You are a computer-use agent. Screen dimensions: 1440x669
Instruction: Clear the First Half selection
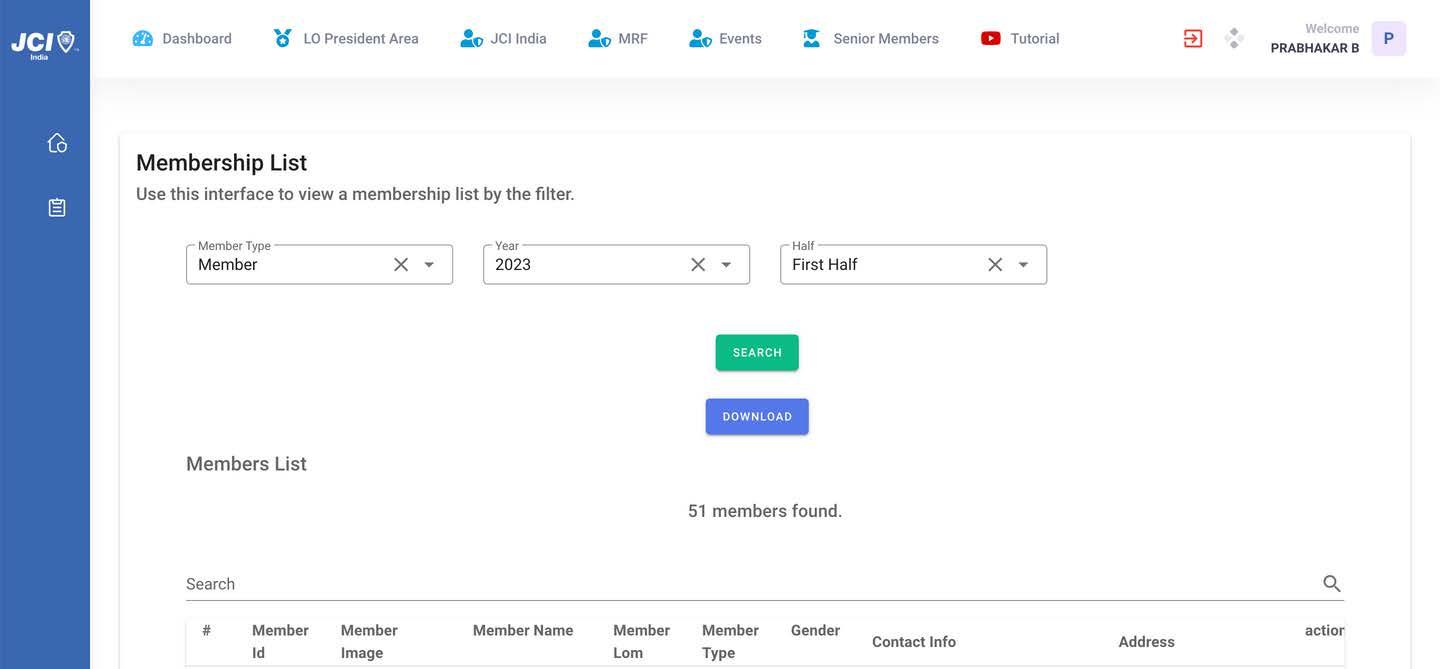[x=995, y=264]
